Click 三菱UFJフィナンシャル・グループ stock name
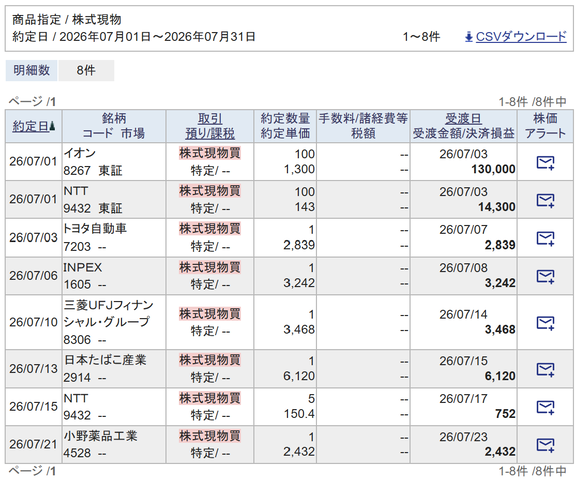 click(x=108, y=313)
